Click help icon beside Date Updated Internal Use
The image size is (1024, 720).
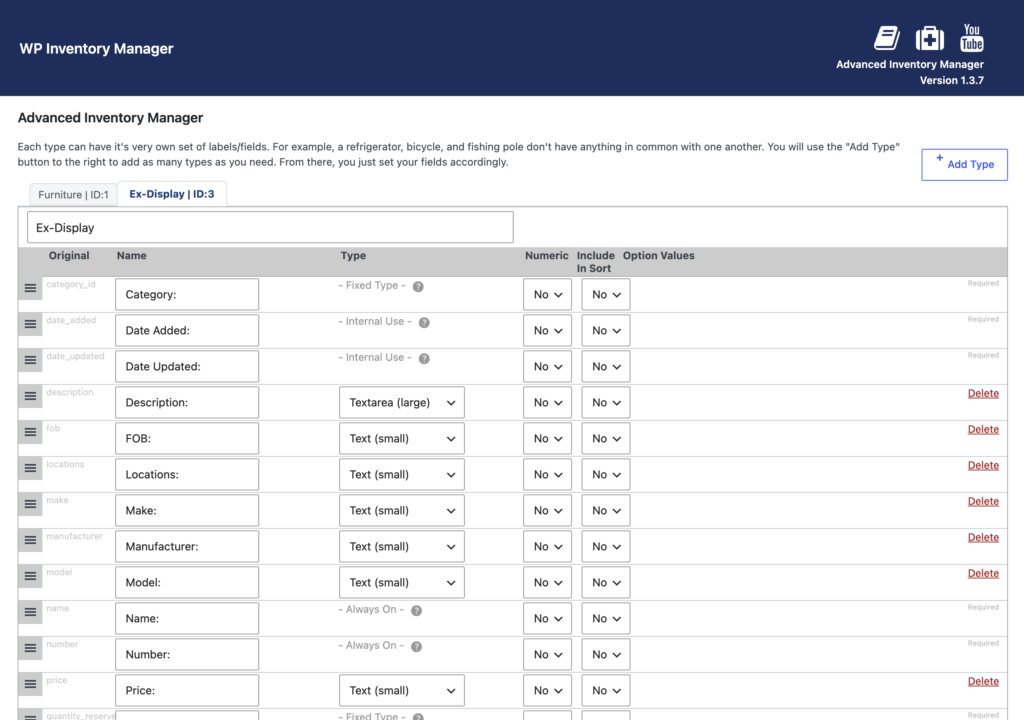424,358
